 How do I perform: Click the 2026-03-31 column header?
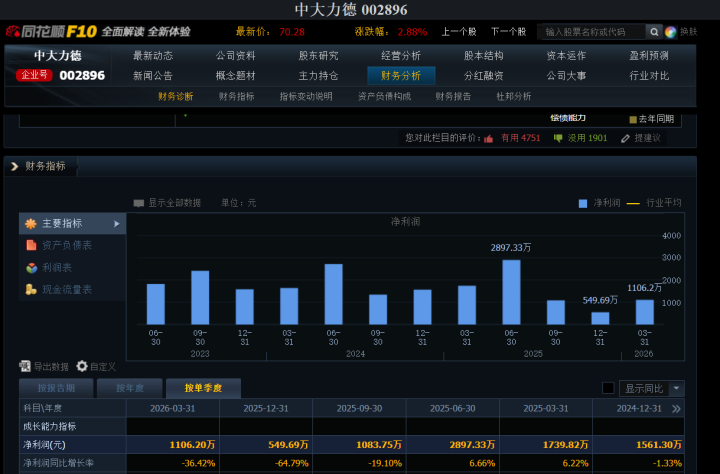pos(173,408)
